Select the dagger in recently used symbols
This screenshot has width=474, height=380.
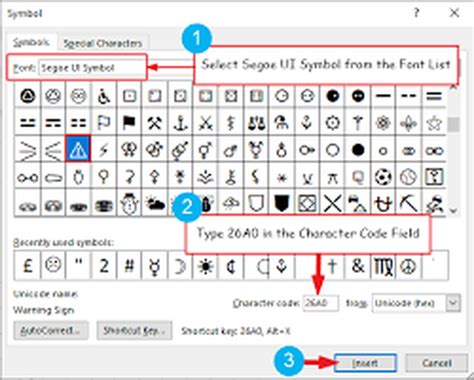[x=332, y=266]
